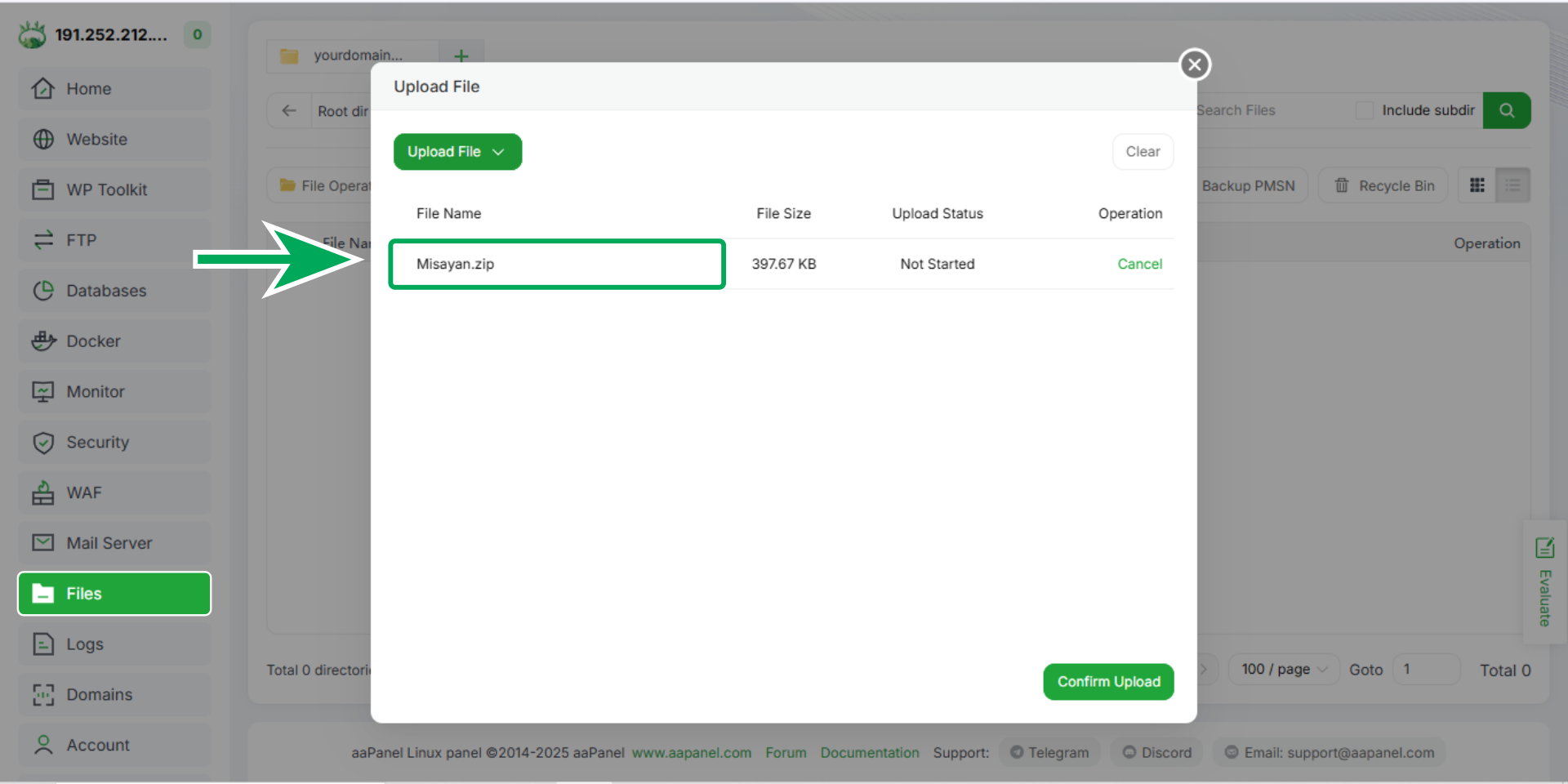Expand the Upload File dropdown button
This screenshot has width=1568, height=784.
coord(457,152)
